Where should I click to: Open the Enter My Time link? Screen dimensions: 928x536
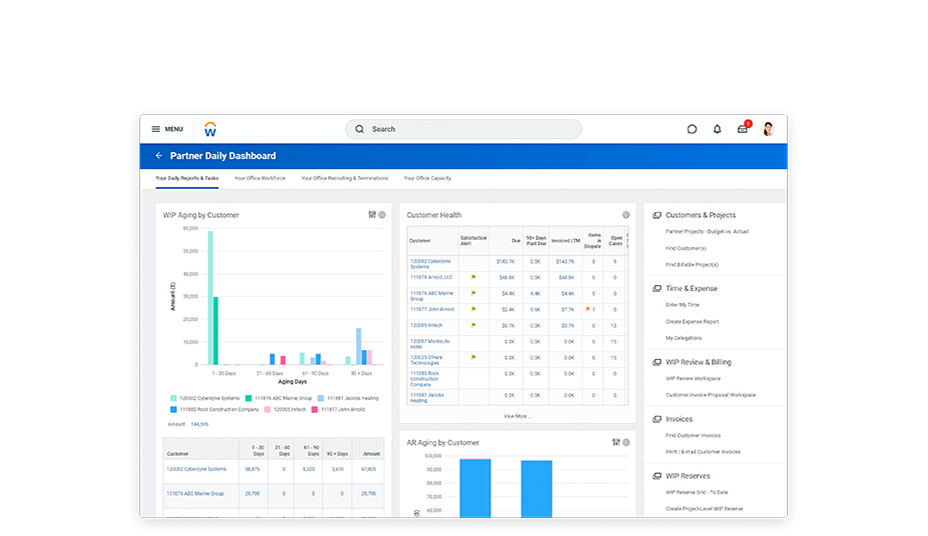click(x=683, y=305)
